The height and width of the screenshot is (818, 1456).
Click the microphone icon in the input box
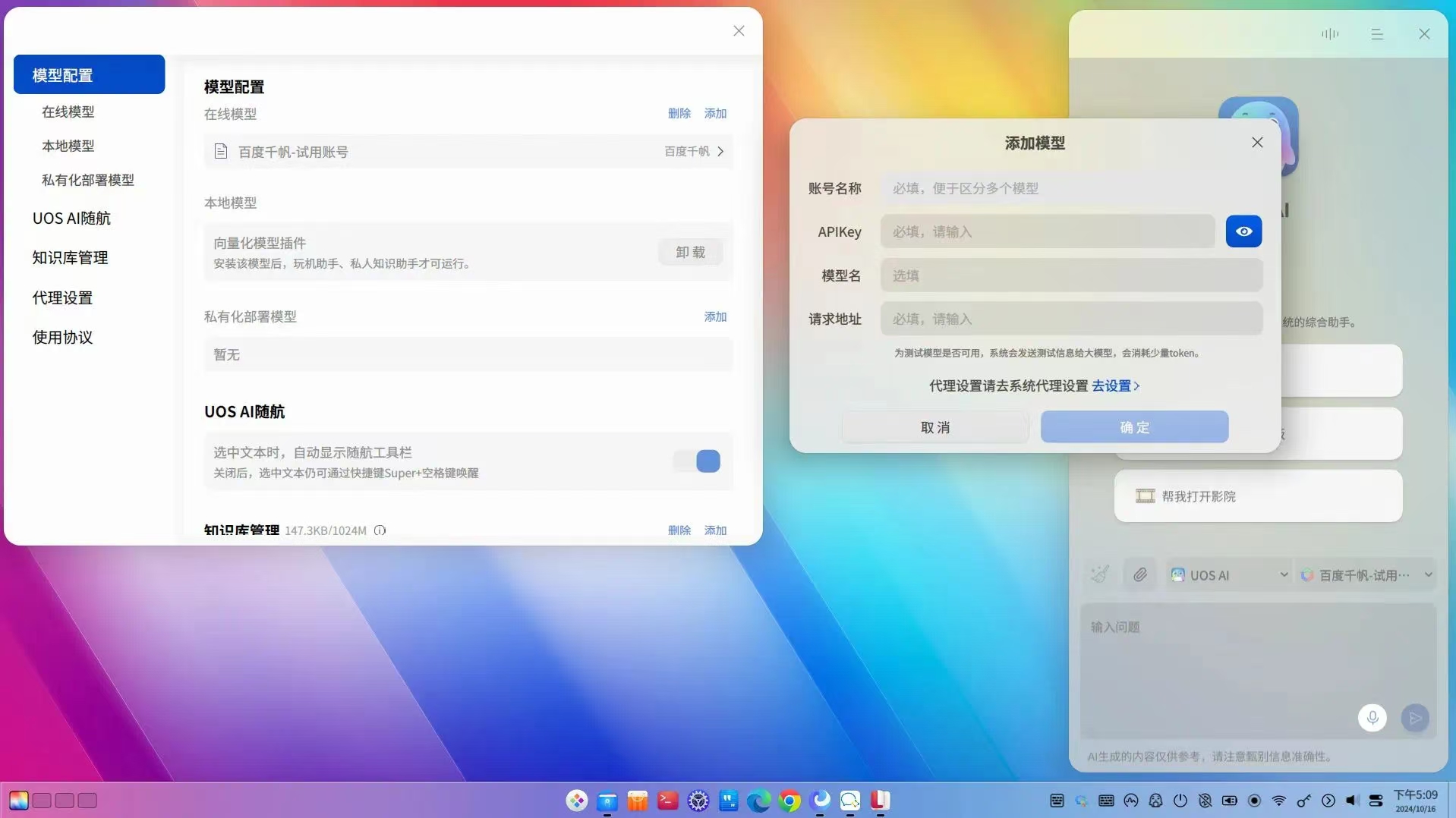[x=1372, y=717]
